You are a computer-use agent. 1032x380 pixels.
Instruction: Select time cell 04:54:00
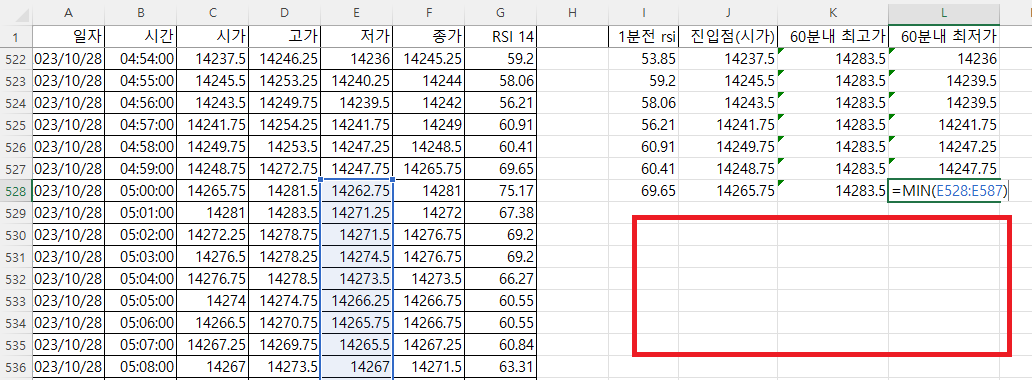[140, 59]
